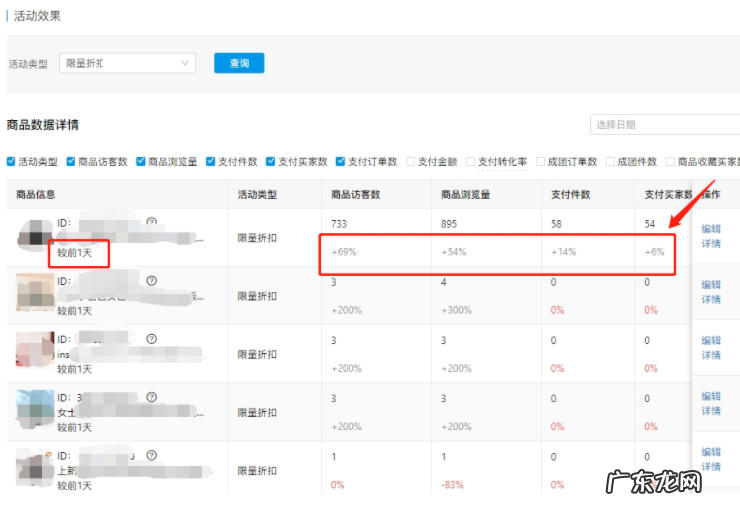This screenshot has width=740, height=511.
Task: Click 编辑 link in row with 733 visitors
Action: [x=711, y=229]
